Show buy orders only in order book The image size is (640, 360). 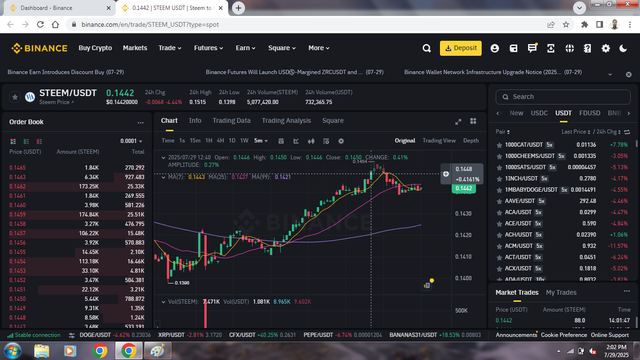coord(26,141)
